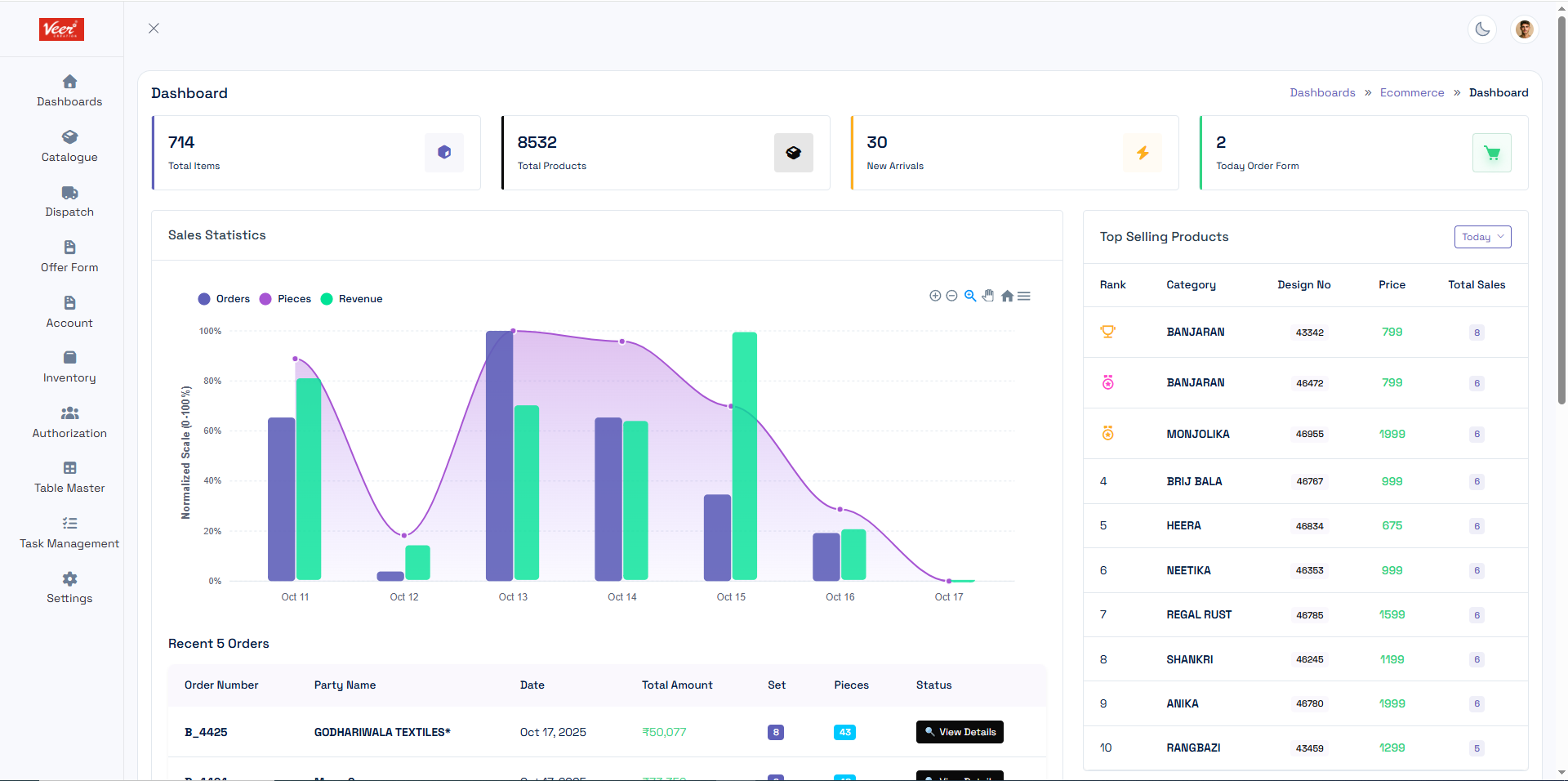Open the user profile avatar
The height and width of the screenshot is (781, 1568).
click(x=1524, y=29)
